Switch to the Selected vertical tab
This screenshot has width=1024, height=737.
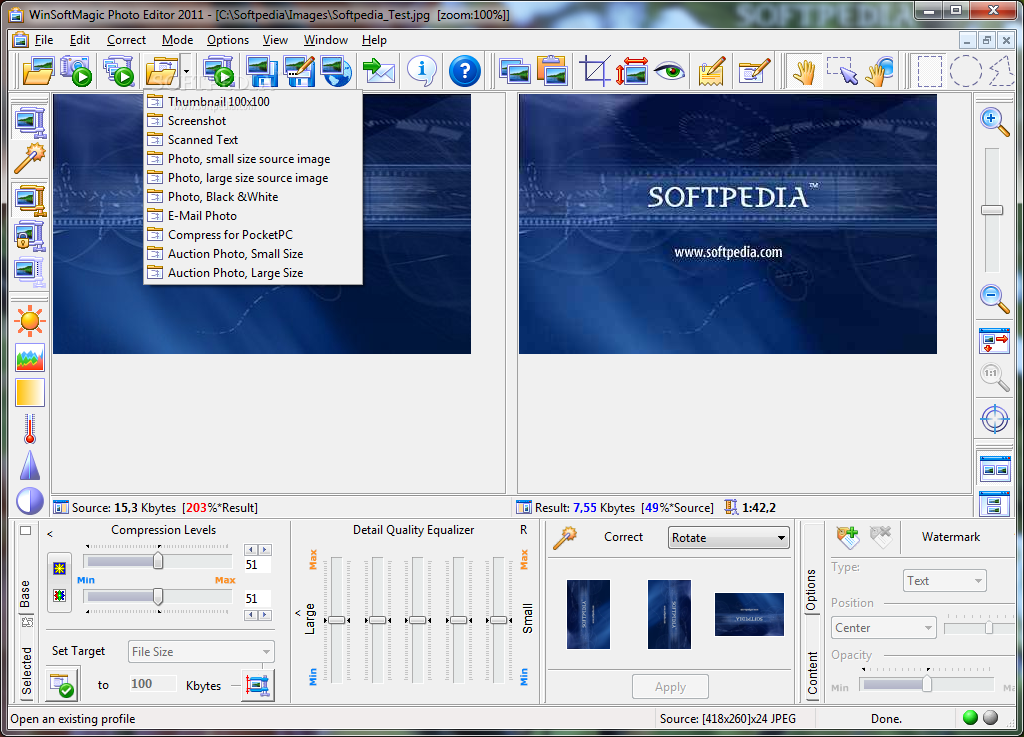pyautogui.click(x=27, y=670)
